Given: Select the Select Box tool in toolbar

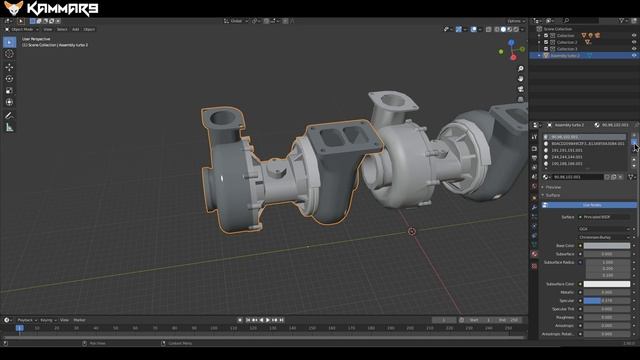Looking at the screenshot, I should click(9, 42).
